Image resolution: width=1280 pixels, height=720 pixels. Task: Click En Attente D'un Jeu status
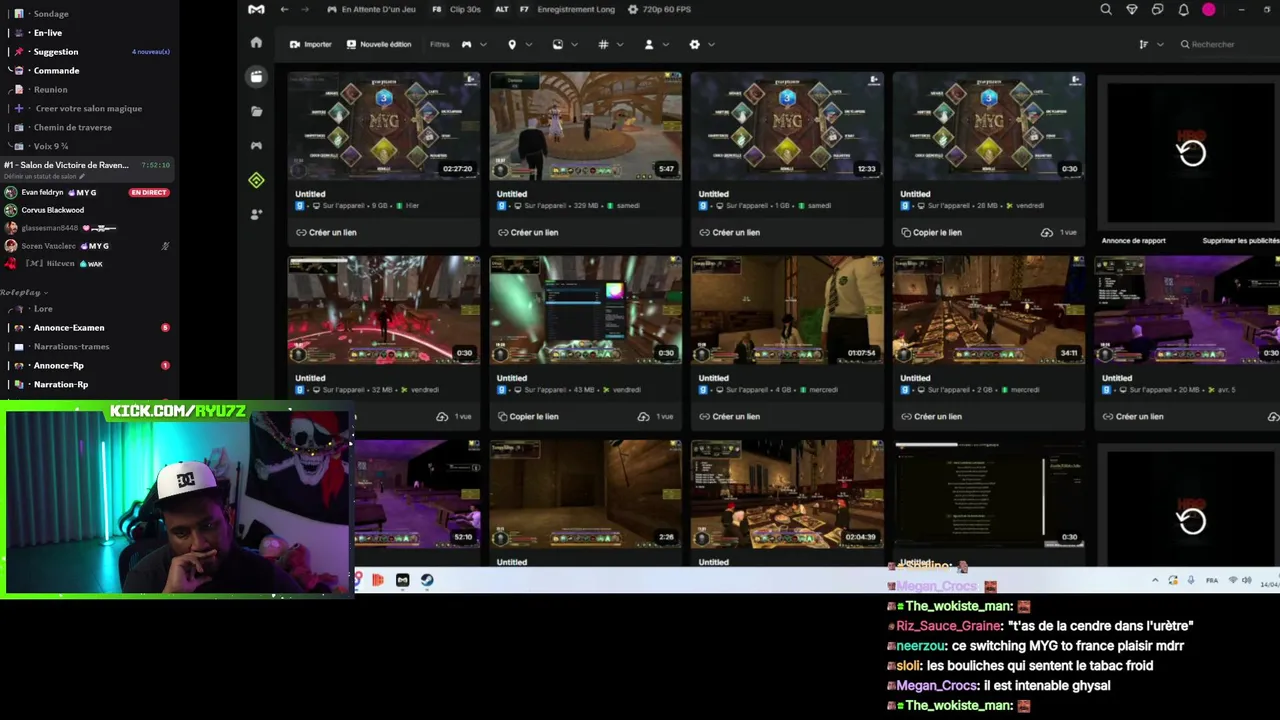pyautogui.click(x=372, y=9)
